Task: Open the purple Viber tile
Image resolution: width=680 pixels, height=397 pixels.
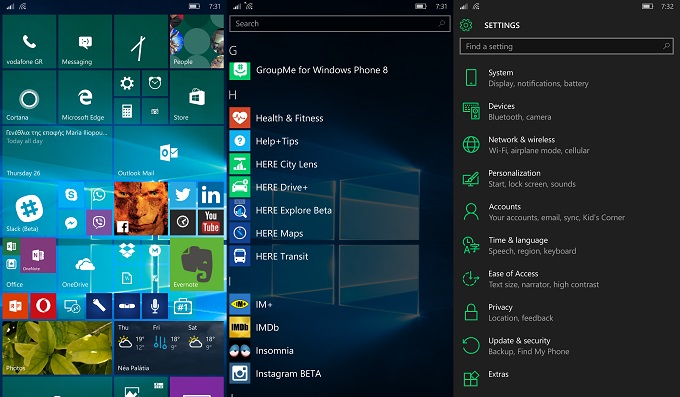Action: [99, 223]
